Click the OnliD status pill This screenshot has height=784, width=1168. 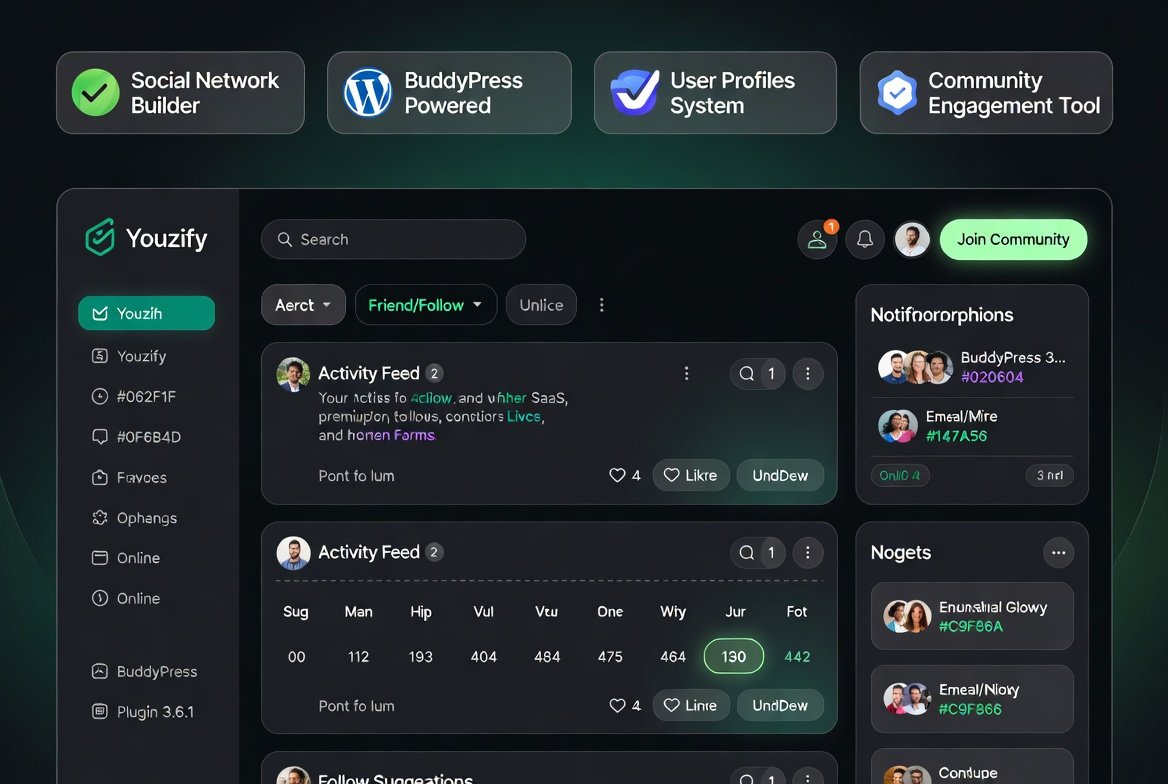[x=900, y=475]
